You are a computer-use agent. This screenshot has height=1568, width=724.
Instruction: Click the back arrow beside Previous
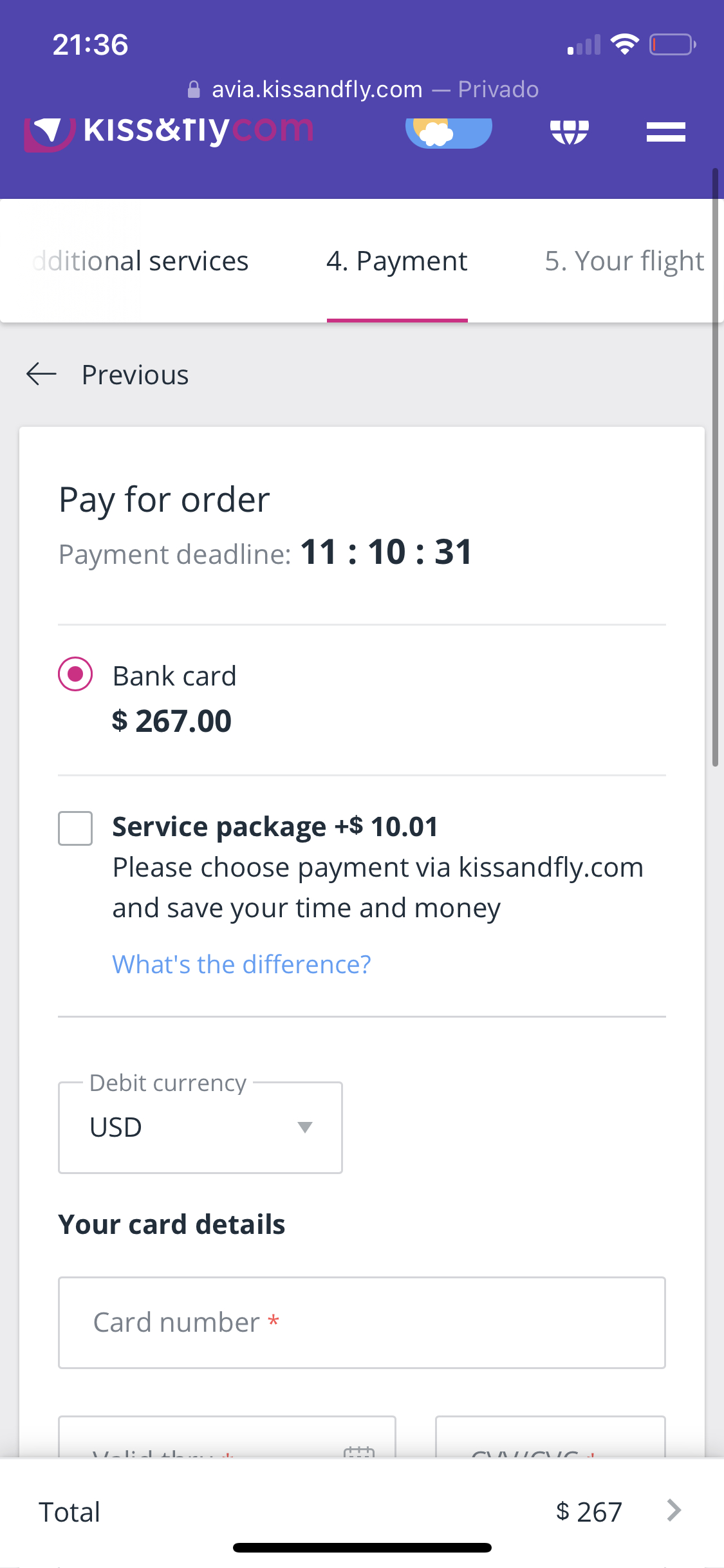tap(41, 374)
